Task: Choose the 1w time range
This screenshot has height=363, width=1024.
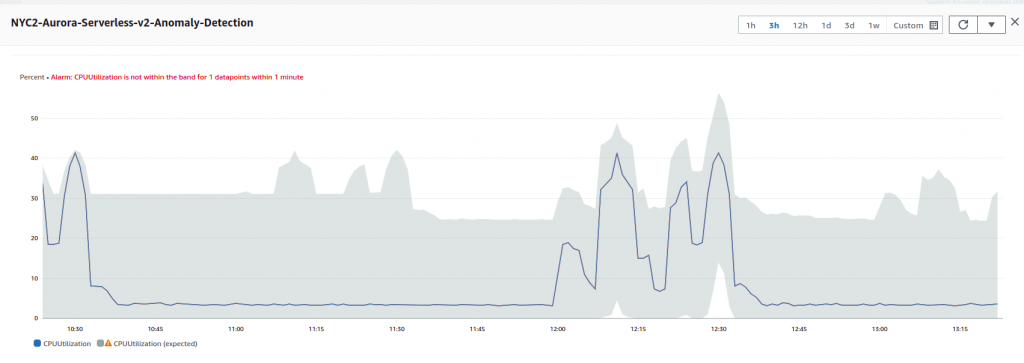Action: tap(874, 25)
